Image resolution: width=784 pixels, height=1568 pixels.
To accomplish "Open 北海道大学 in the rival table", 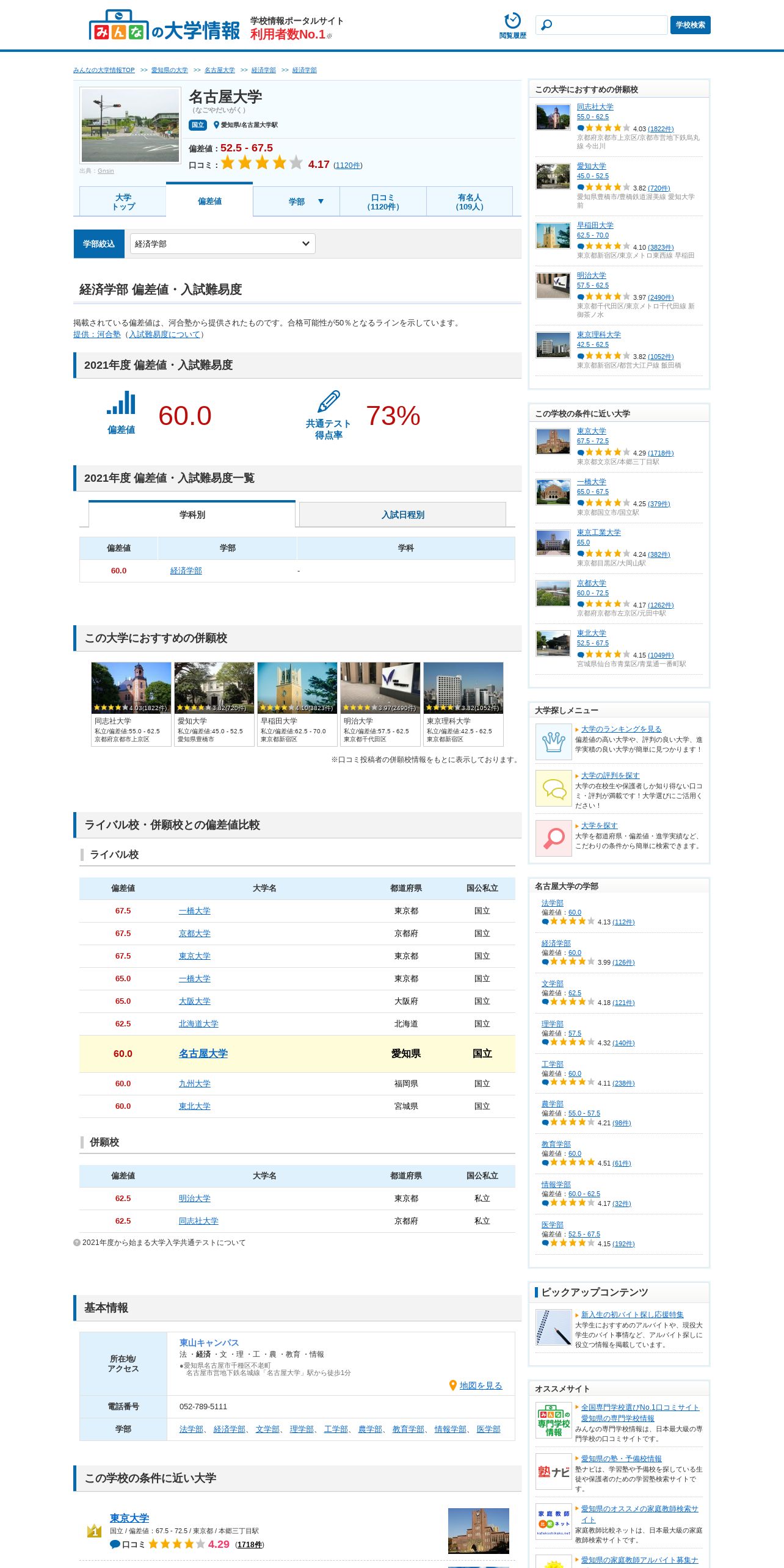I will point(198,1024).
